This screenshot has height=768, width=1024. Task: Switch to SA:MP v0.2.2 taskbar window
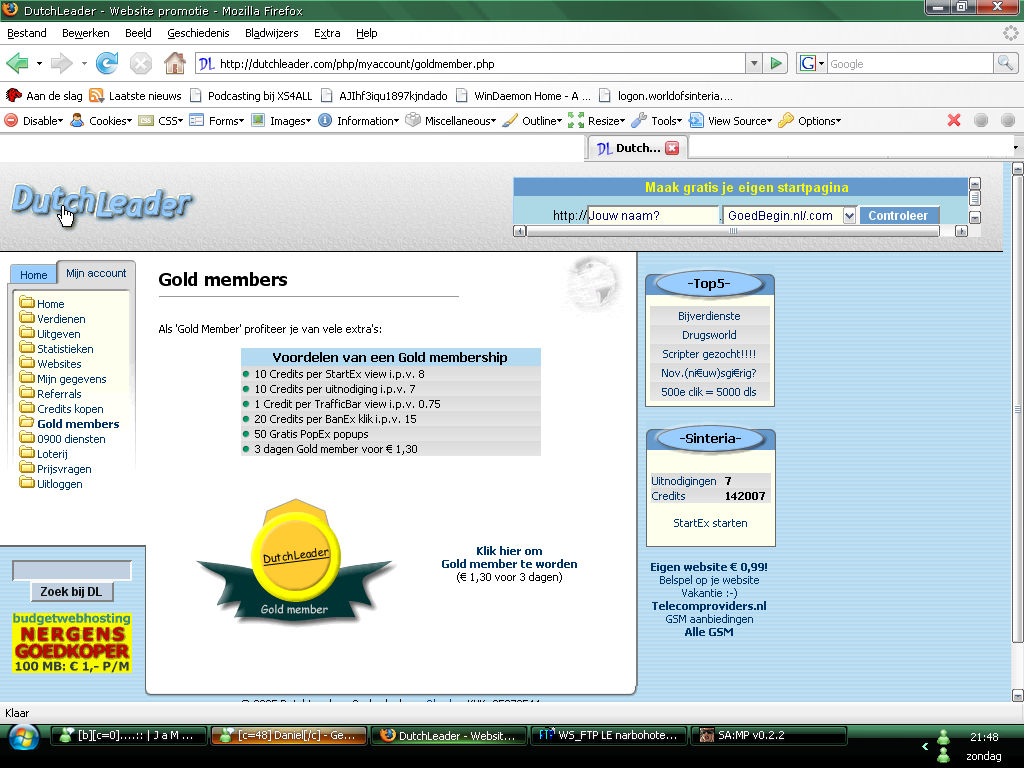(768, 735)
